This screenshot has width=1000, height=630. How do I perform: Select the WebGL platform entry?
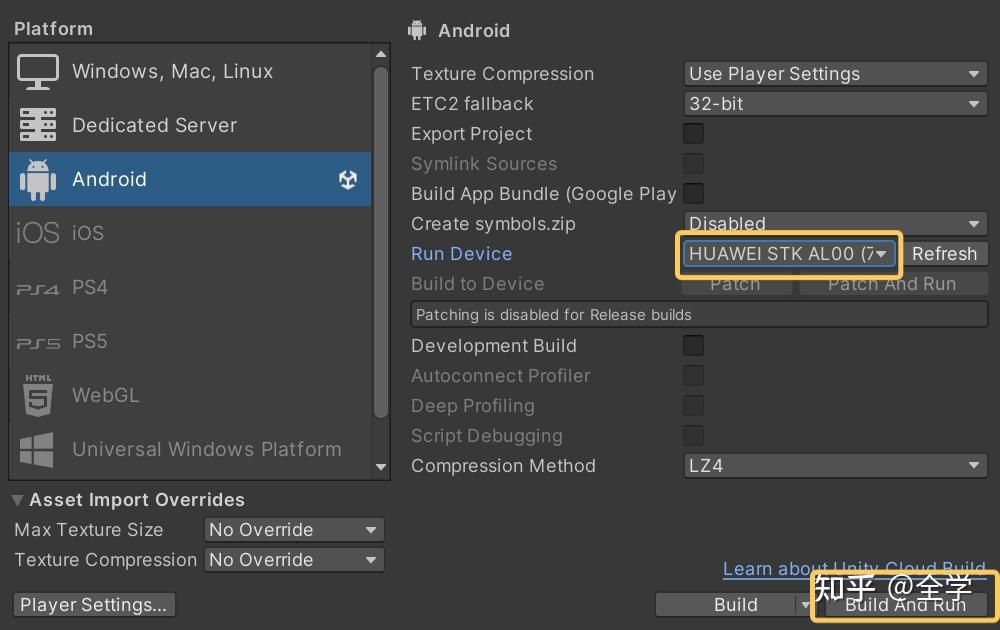(x=106, y=396)
